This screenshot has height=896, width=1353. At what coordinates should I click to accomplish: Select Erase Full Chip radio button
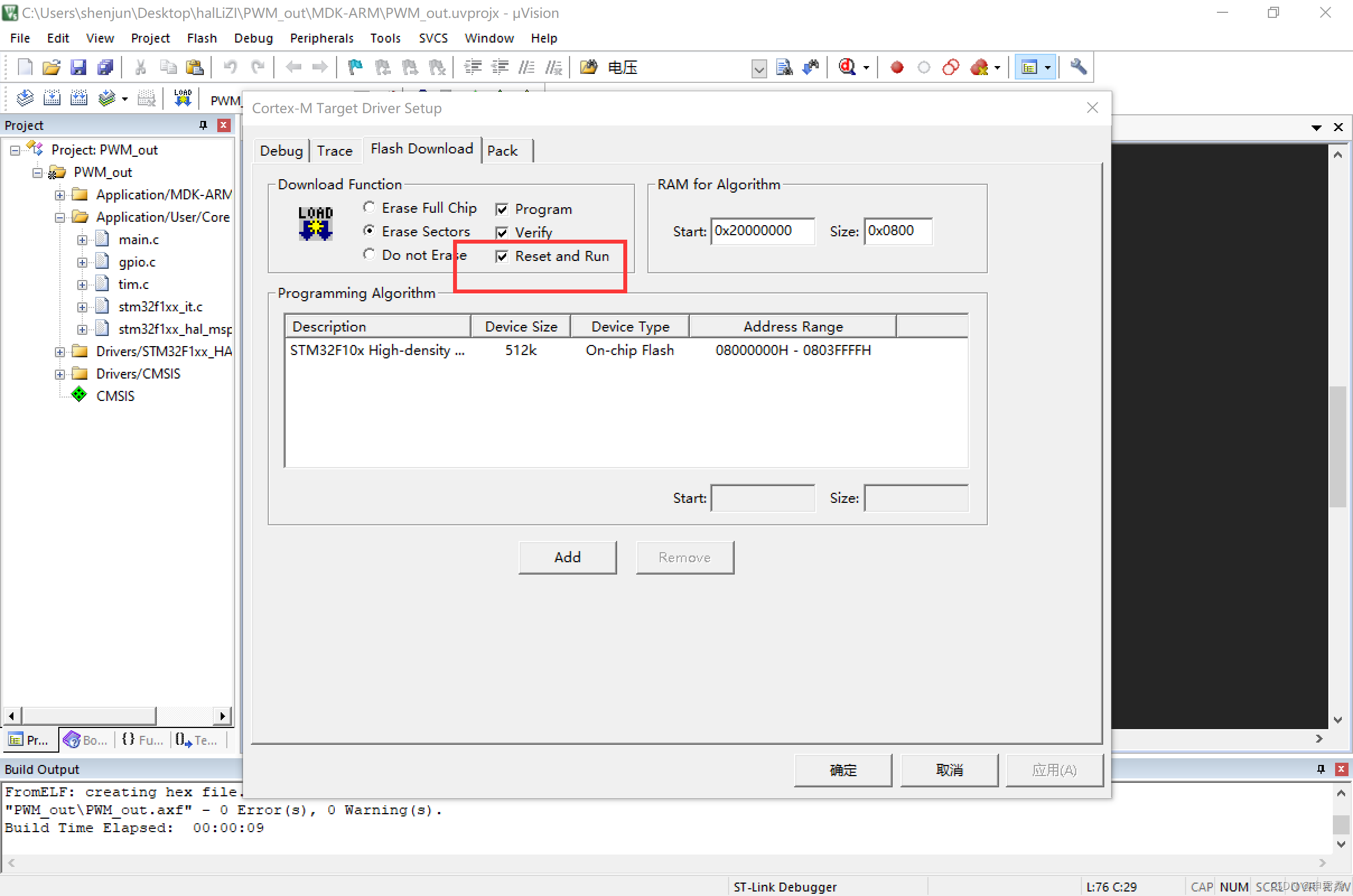[x=369, y=207]
